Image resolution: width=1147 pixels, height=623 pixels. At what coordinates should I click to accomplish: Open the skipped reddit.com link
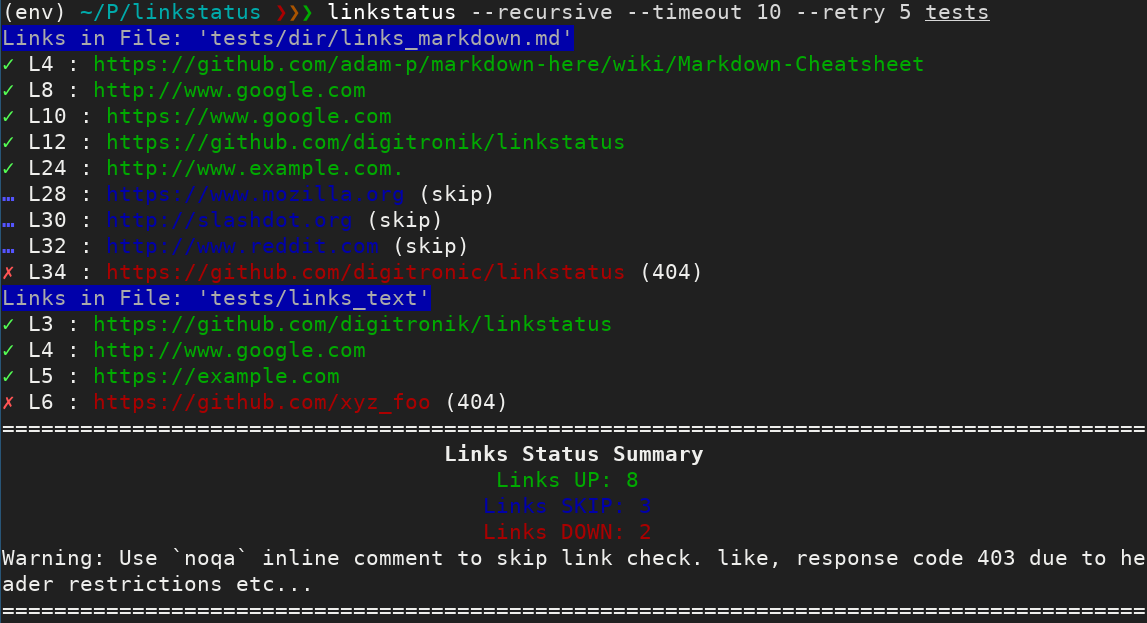pos(245,246)
